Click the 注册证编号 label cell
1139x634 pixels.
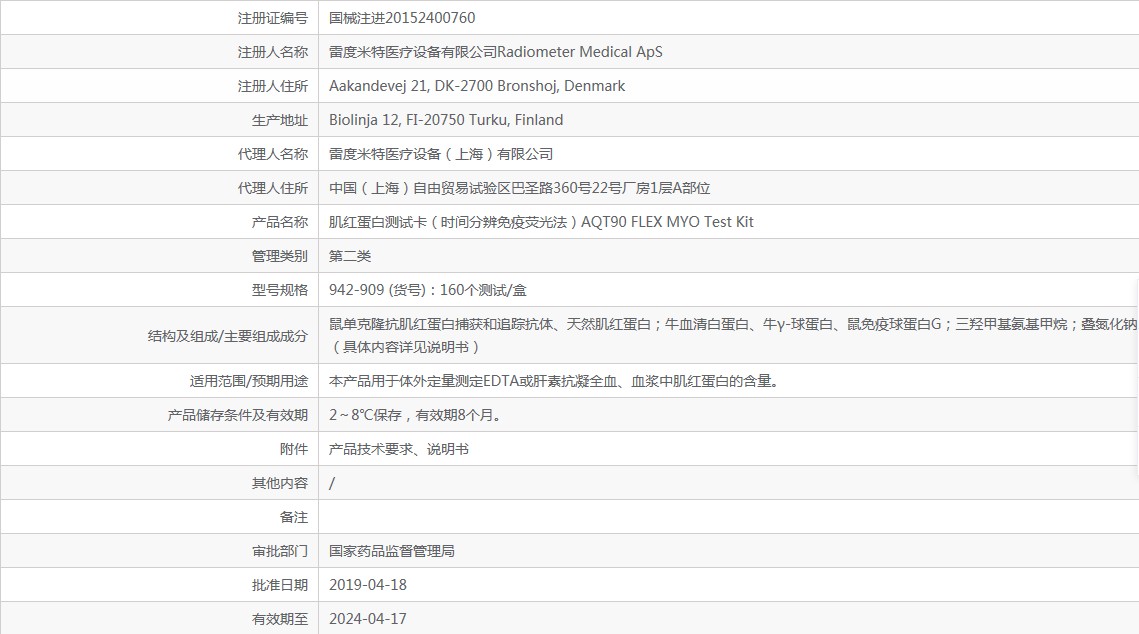click(272, 18)
